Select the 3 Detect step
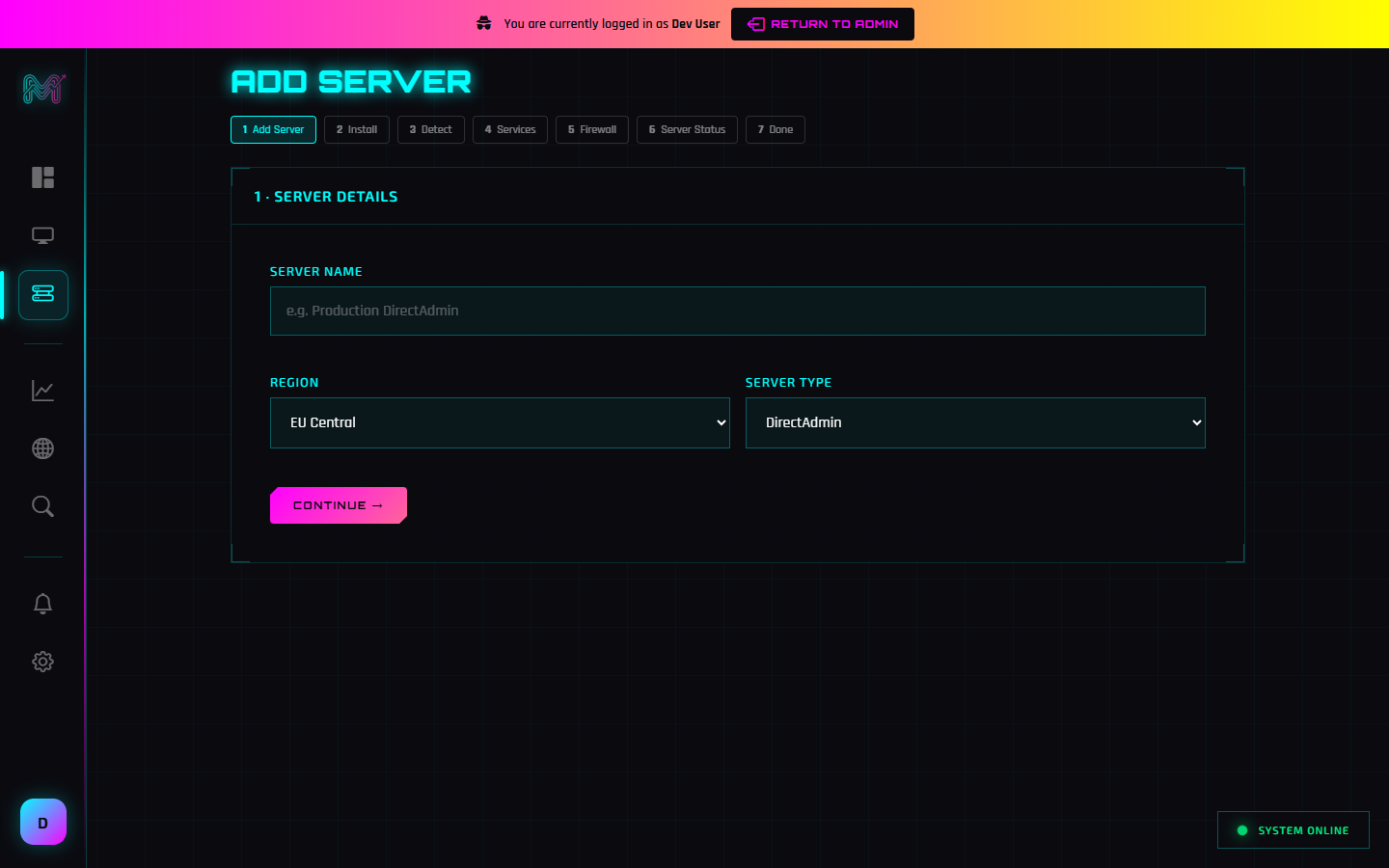Image resolution: width=1389 pixels, height=868 pixels. [431, 129]
